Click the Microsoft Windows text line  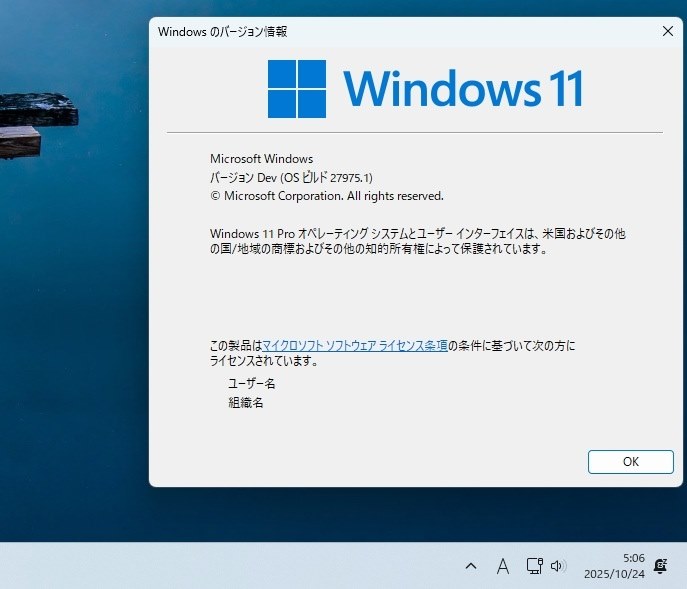(262, 159)
